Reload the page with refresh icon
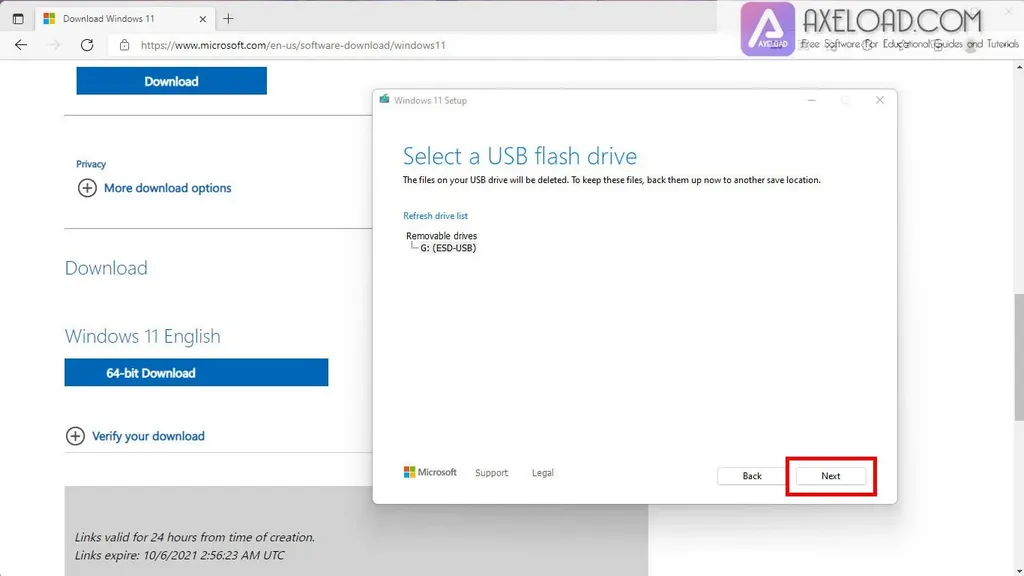This screenshot has height=576, width=1024. point(87,45)
